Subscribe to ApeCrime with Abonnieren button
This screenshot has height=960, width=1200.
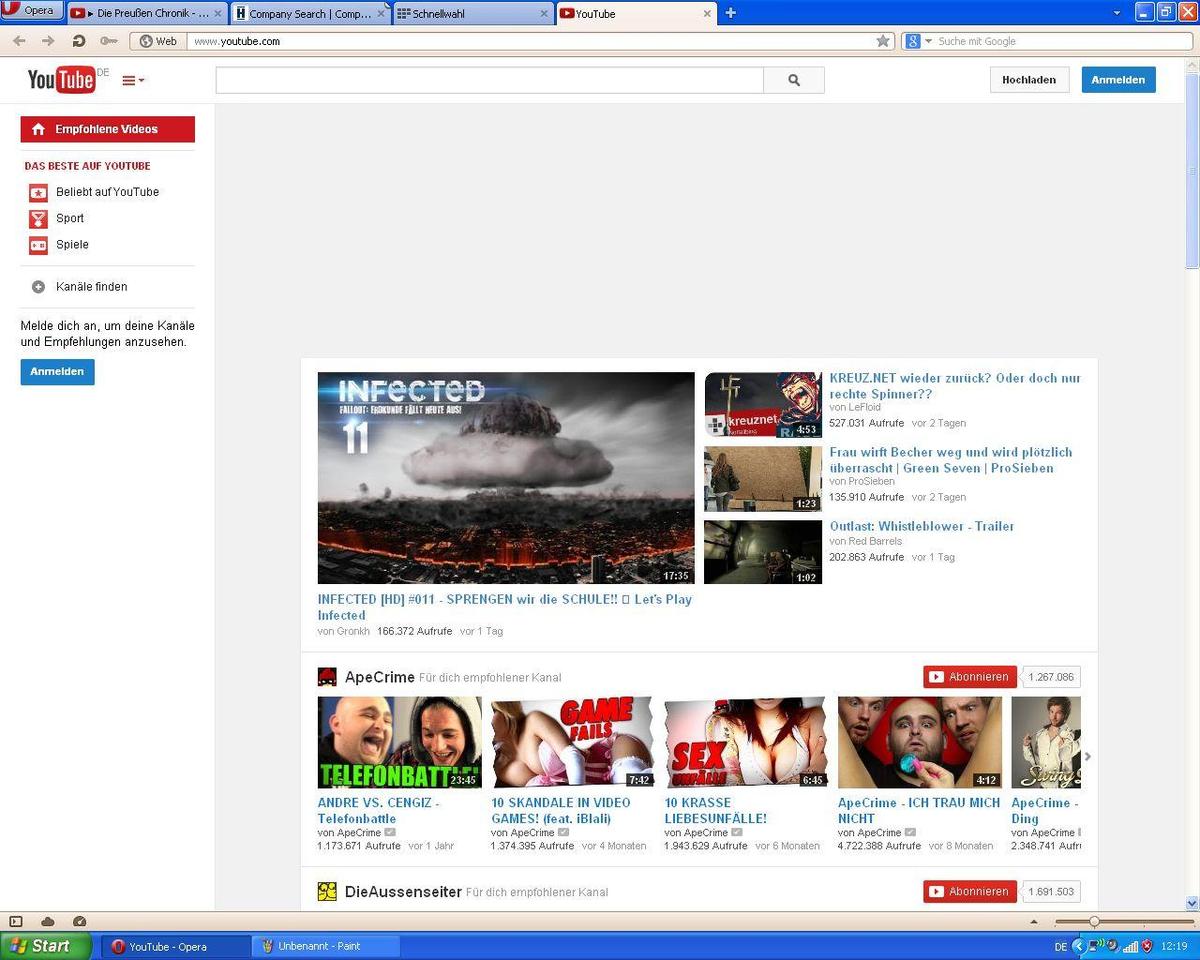[x=970, y=677]
